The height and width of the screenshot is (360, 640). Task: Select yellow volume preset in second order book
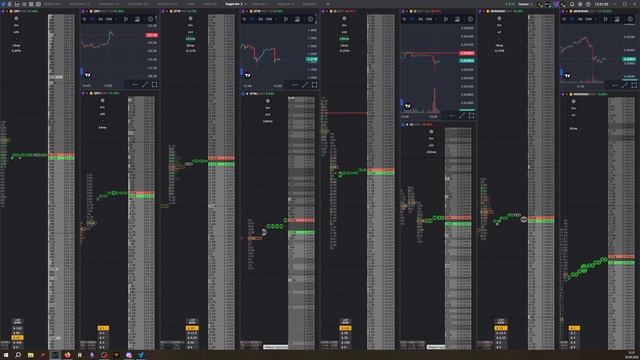pos(103,328)
